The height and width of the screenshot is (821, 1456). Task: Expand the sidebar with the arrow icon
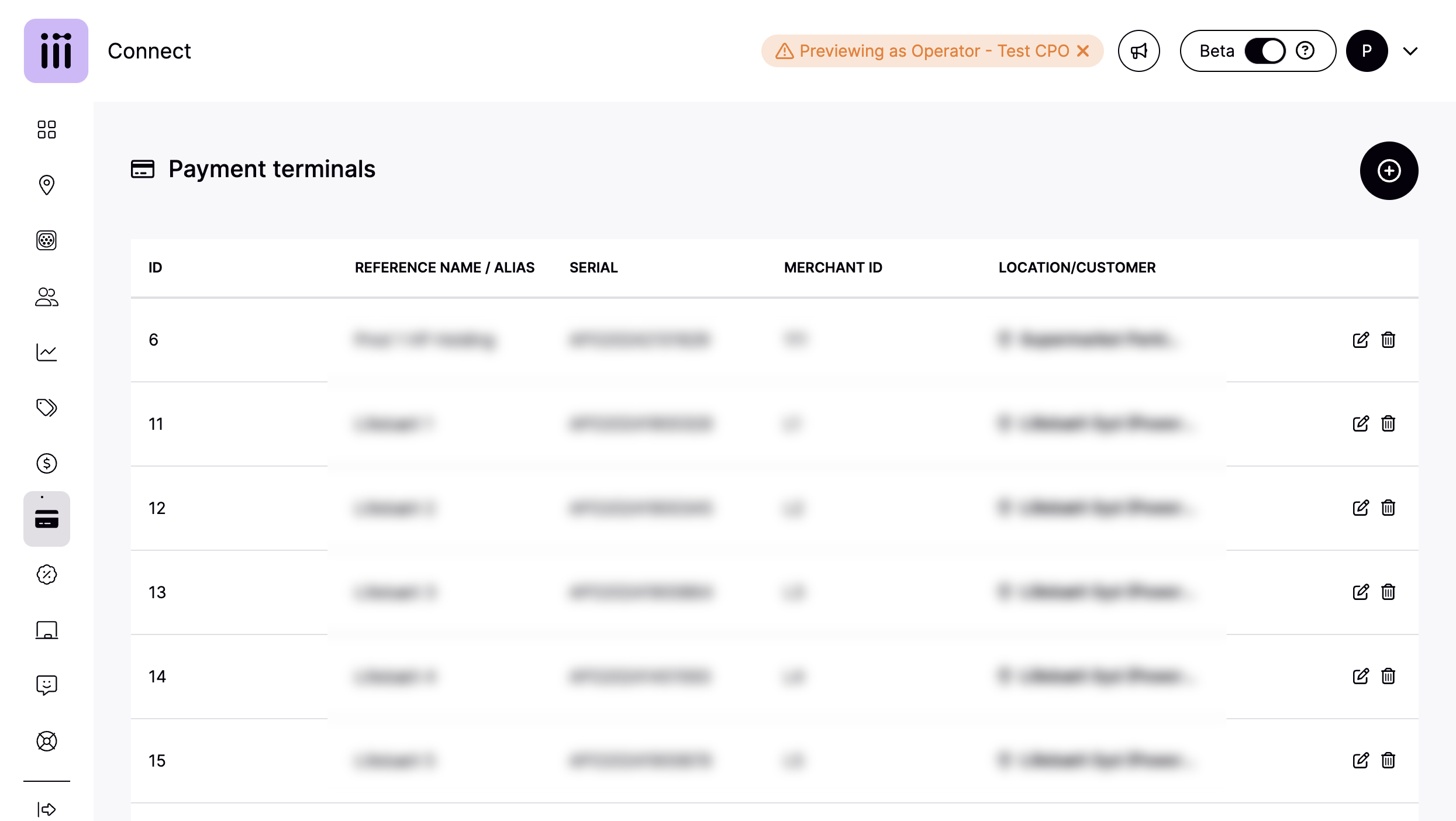pos(47,809)
